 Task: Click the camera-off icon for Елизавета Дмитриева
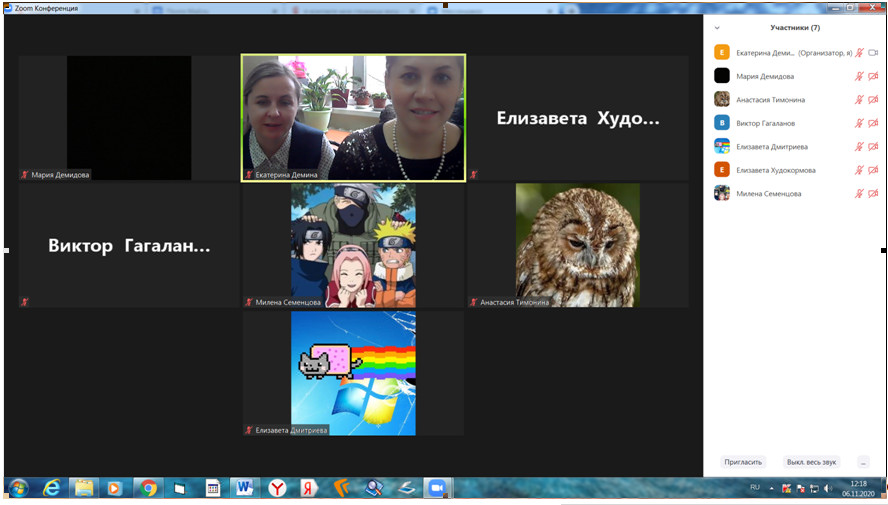873,147
